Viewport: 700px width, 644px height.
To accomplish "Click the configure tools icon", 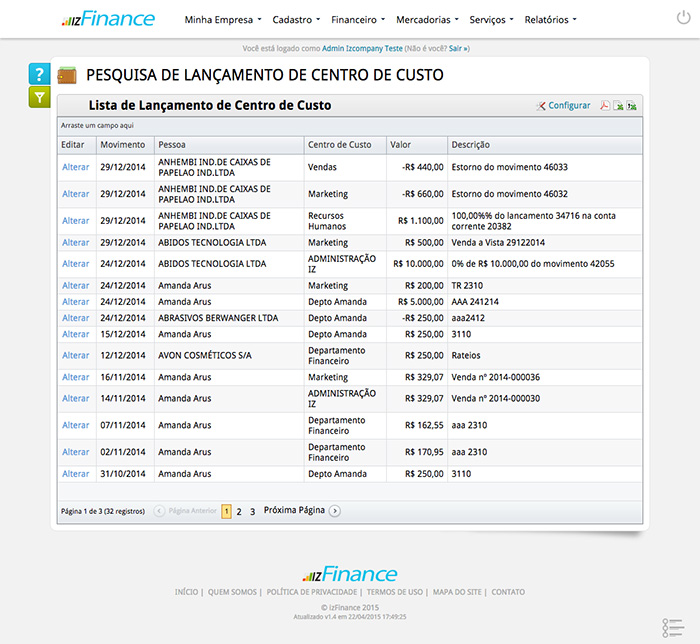I will 541,106.
